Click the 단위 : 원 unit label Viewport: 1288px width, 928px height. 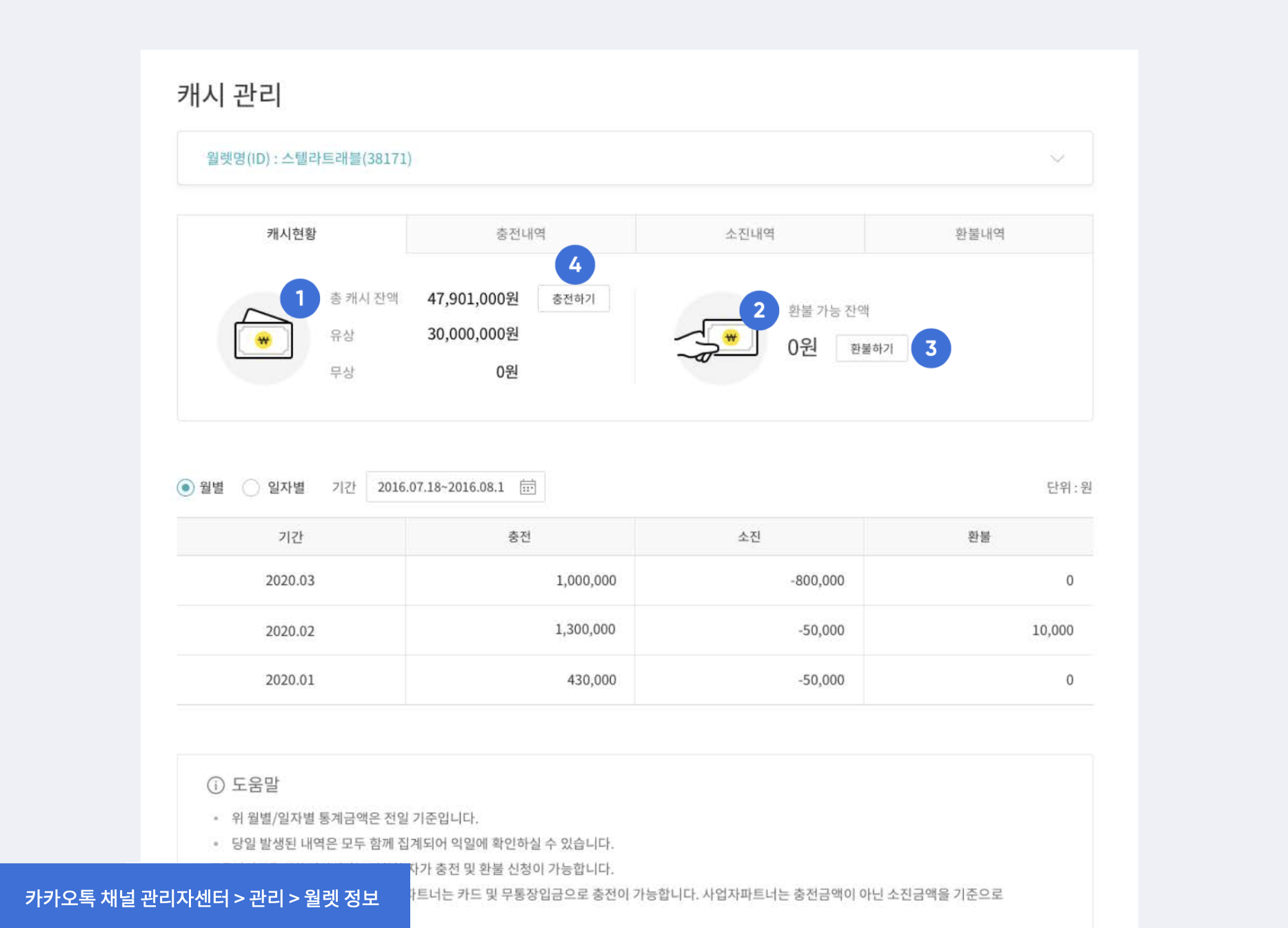point(1069,487)
